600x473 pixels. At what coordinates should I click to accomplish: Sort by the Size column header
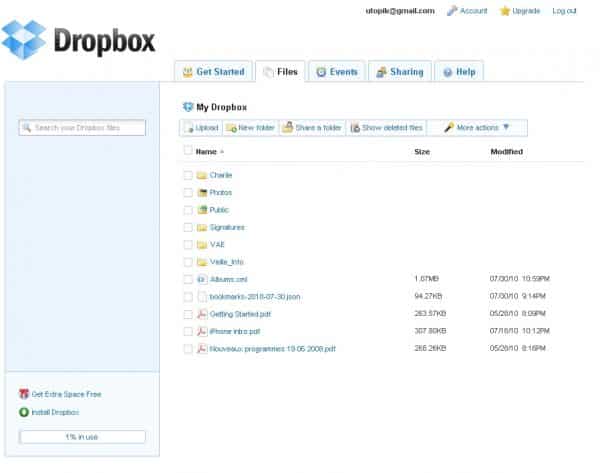pyautogui.click(x=422, y=152)
